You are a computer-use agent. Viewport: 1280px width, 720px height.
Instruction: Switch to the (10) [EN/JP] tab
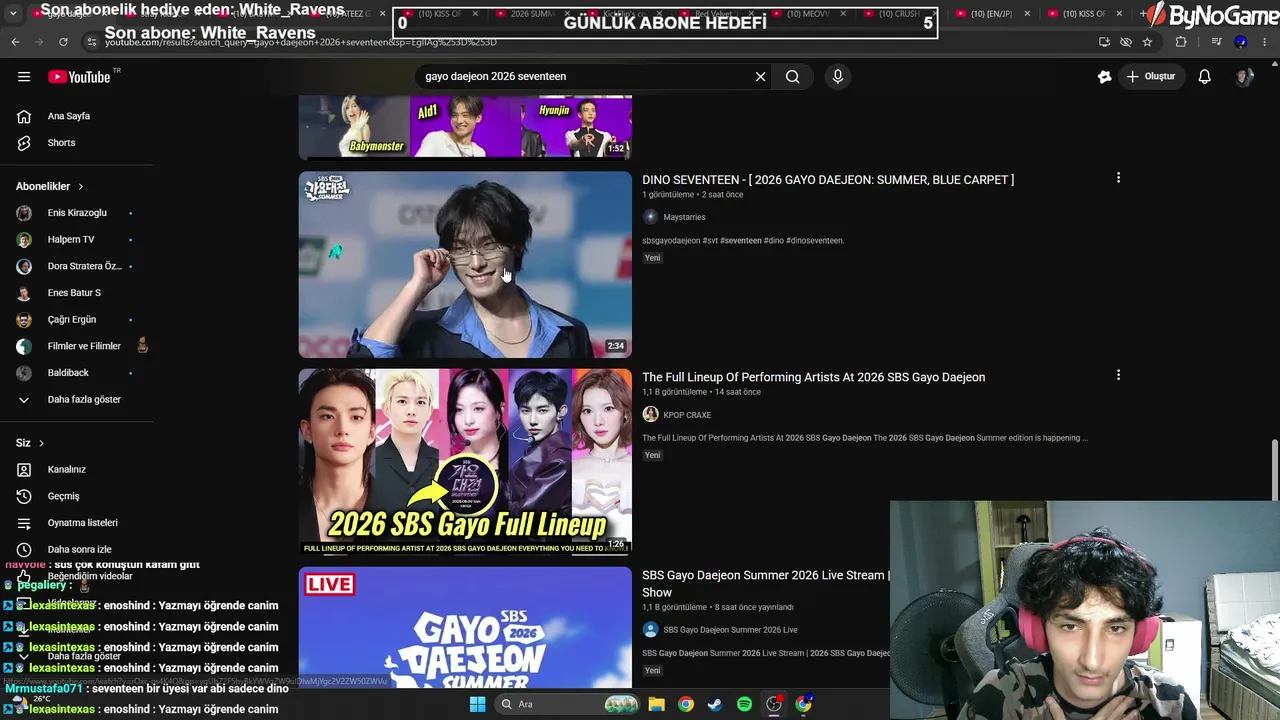991,14
